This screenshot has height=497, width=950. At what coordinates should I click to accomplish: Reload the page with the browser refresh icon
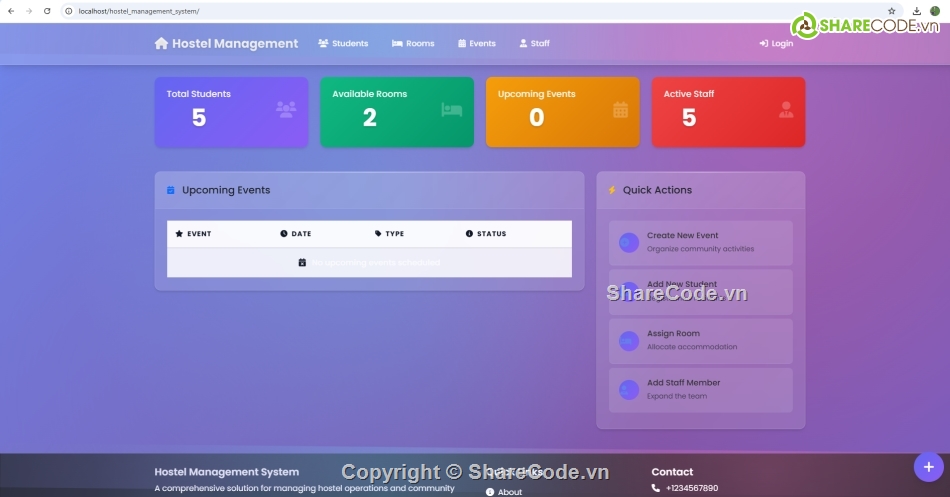(x=47, y=11)
